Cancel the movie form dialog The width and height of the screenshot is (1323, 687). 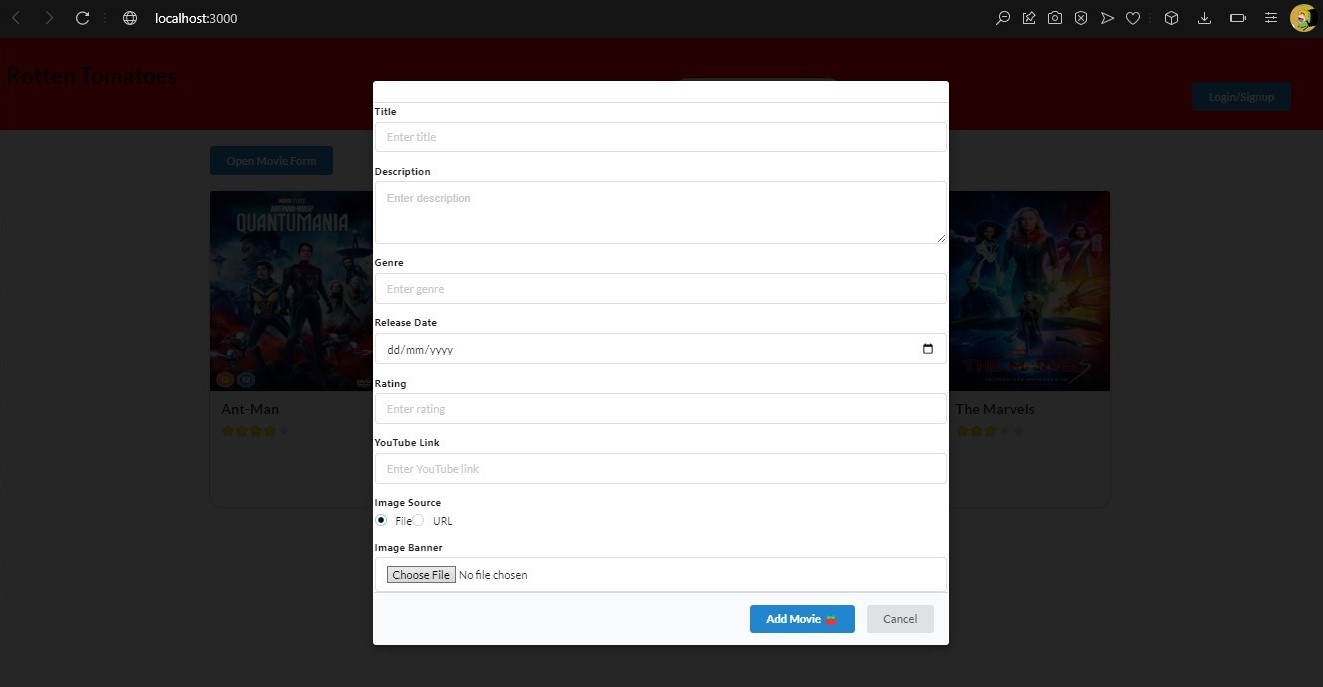tap(900, 619)
